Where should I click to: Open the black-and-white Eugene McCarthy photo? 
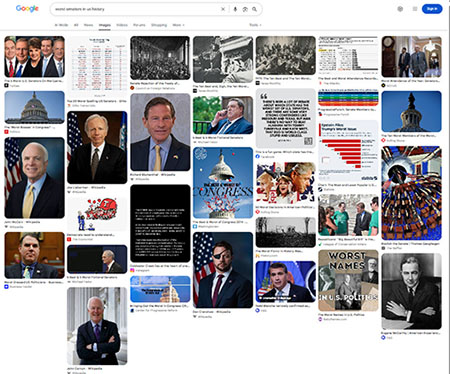coord(412,291)
